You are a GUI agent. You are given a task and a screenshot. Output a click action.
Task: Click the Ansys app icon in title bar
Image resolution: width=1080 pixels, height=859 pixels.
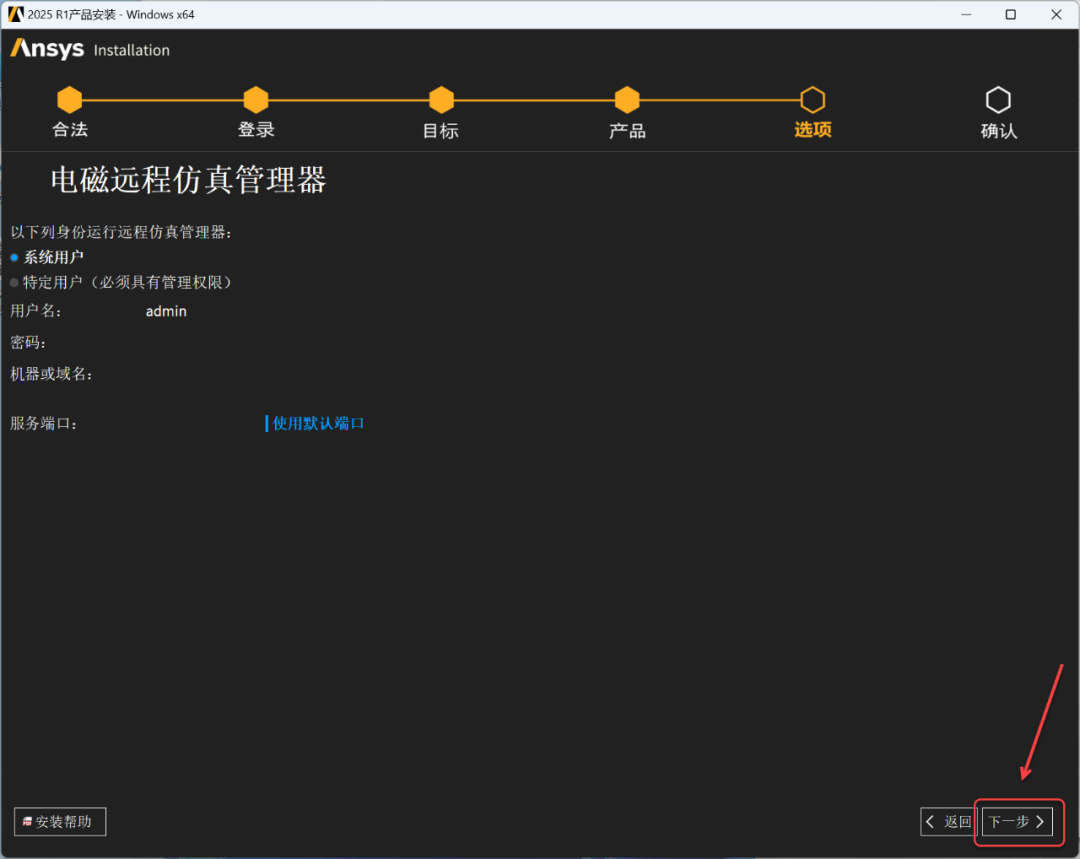(15, 14)
